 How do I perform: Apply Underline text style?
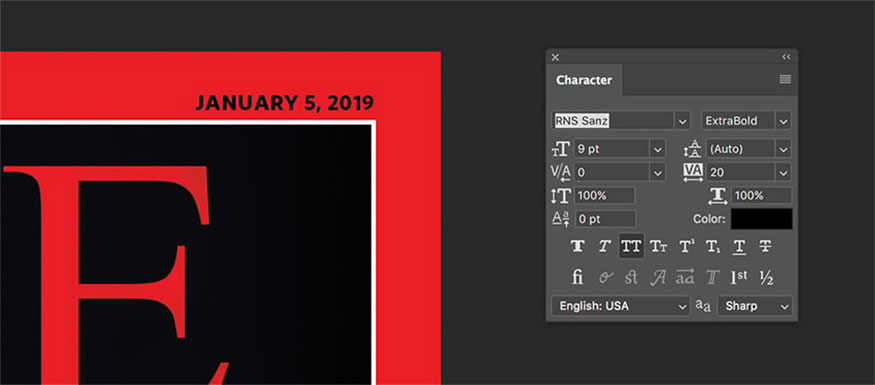[x=739, y=246]
